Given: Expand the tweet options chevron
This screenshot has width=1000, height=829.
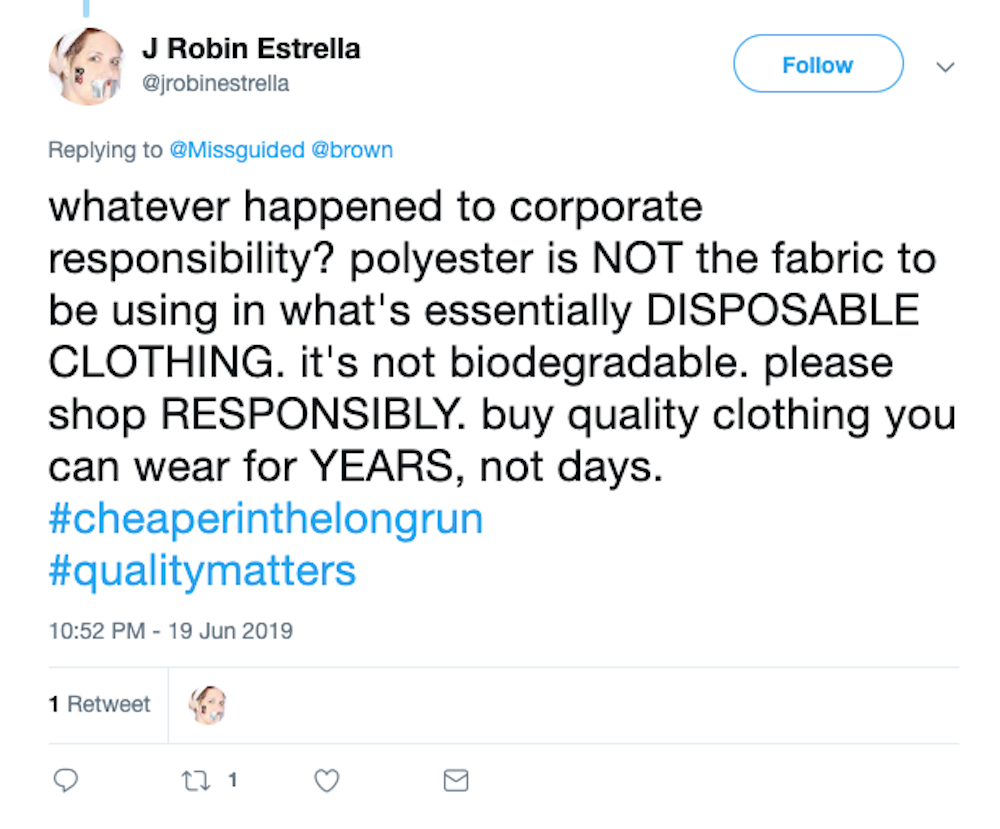Looking at the screenshot, I should [945, 67].
